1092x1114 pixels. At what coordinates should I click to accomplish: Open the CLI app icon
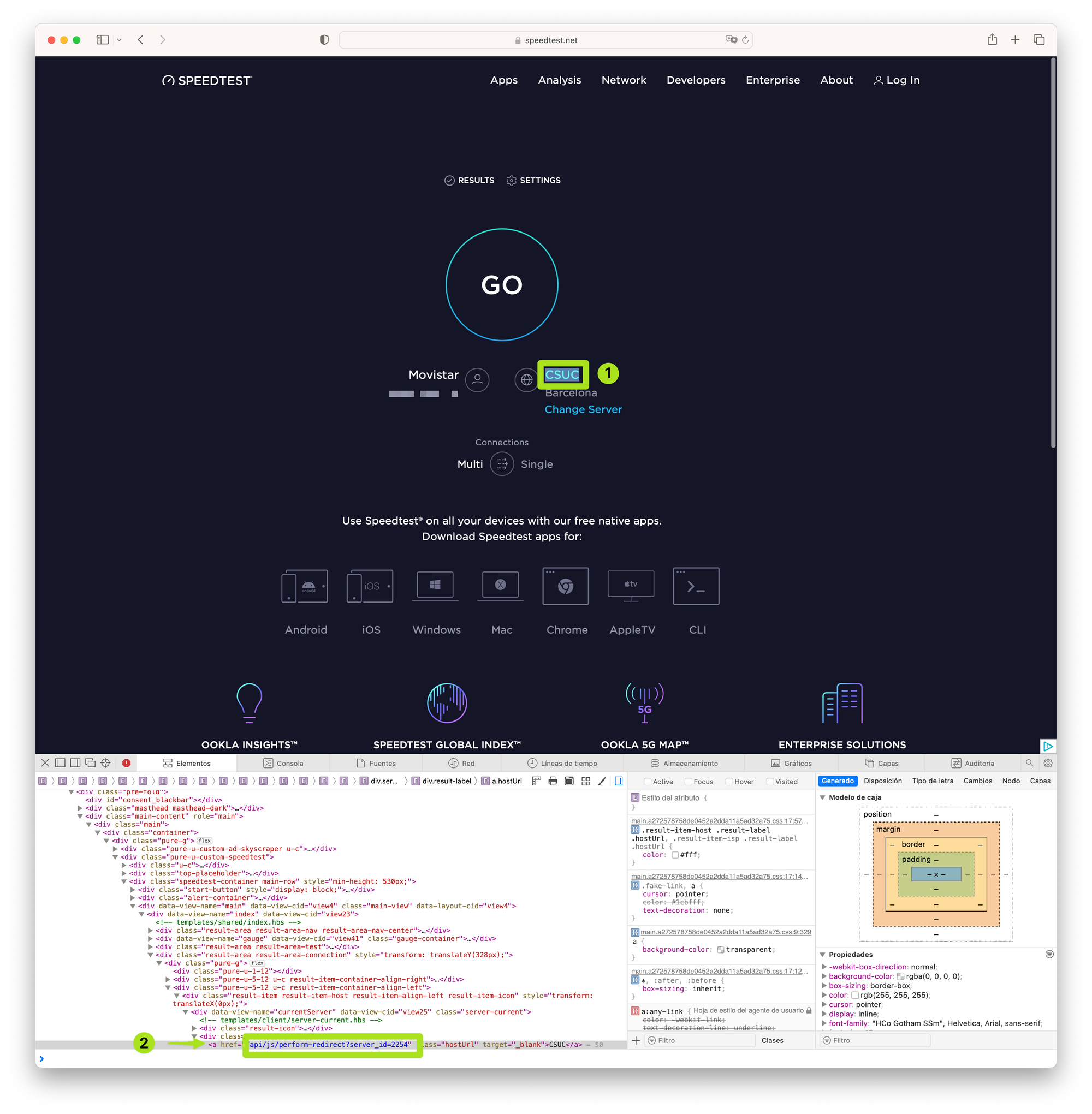(x=696, y=585)
